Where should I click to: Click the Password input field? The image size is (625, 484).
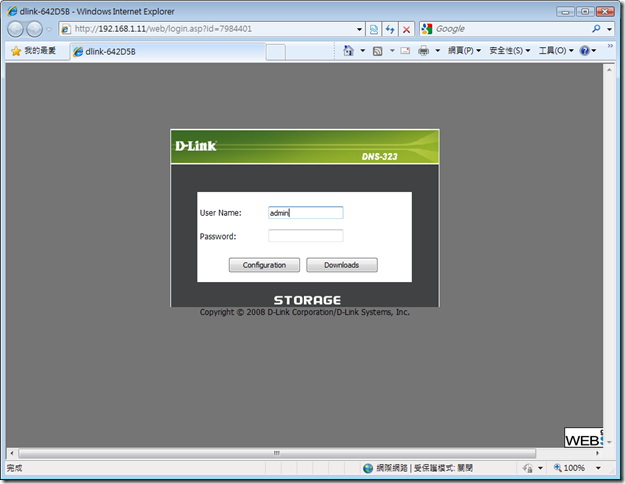(x=306, y=236)
